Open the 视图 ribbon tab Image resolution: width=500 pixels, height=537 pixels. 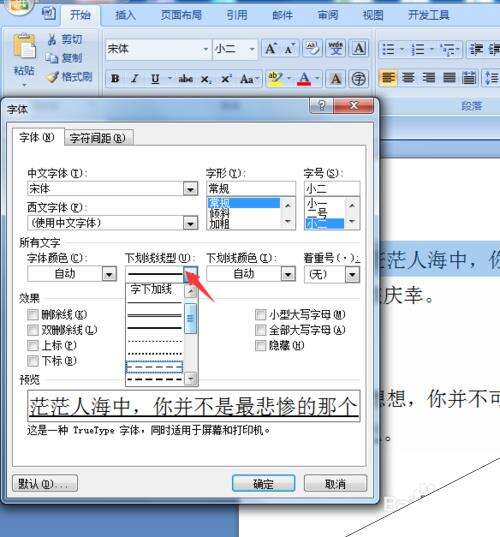(373, 15)
